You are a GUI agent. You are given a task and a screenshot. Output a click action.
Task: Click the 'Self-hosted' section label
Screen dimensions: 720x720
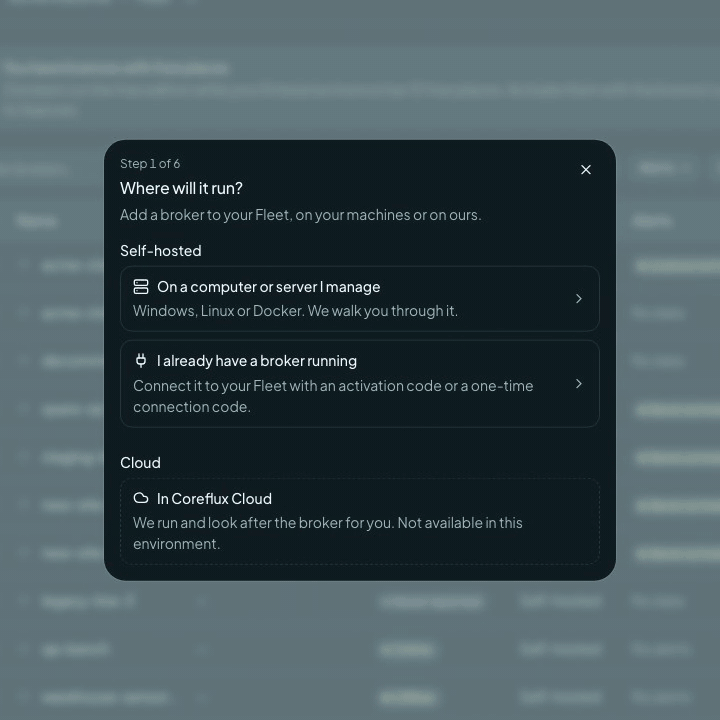[x=161, y=251]
